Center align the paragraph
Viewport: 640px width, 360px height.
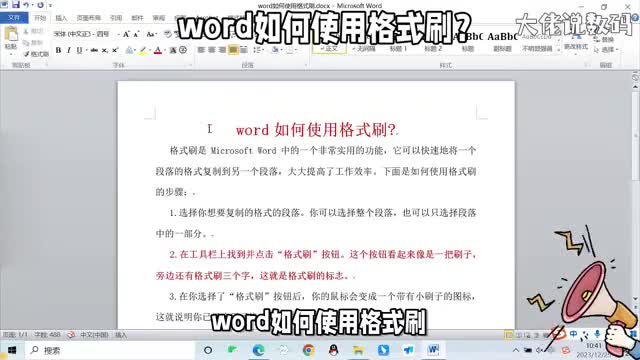pos(212,50)
